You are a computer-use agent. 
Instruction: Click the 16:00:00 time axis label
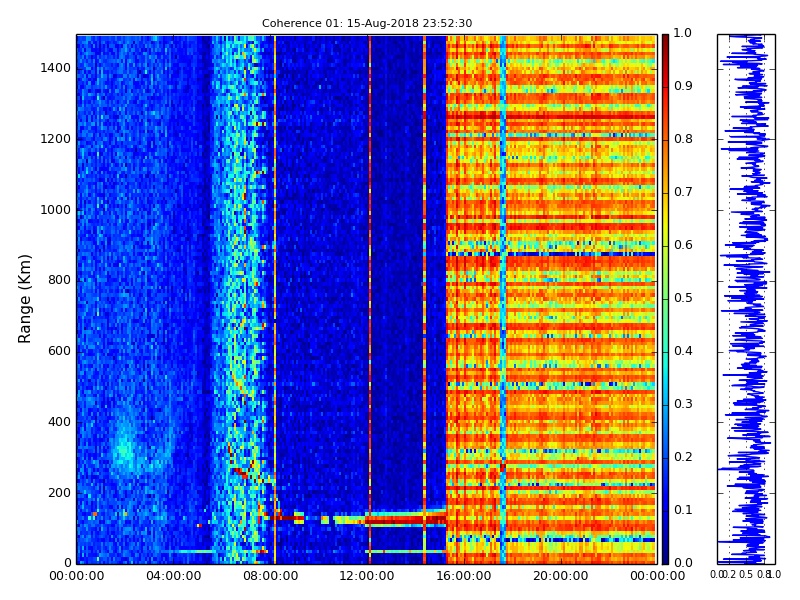[464, 576]
